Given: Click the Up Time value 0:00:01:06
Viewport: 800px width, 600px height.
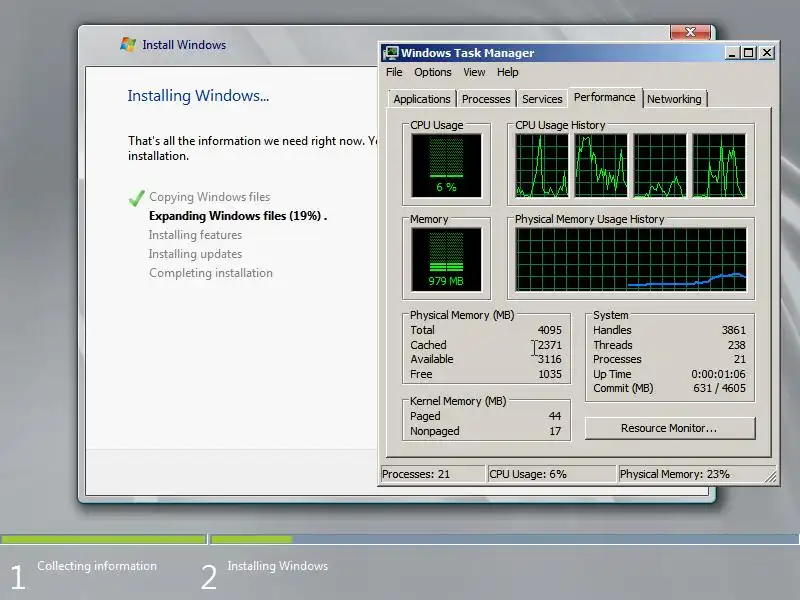Looking at the screenshot, I should coord(718,374).
